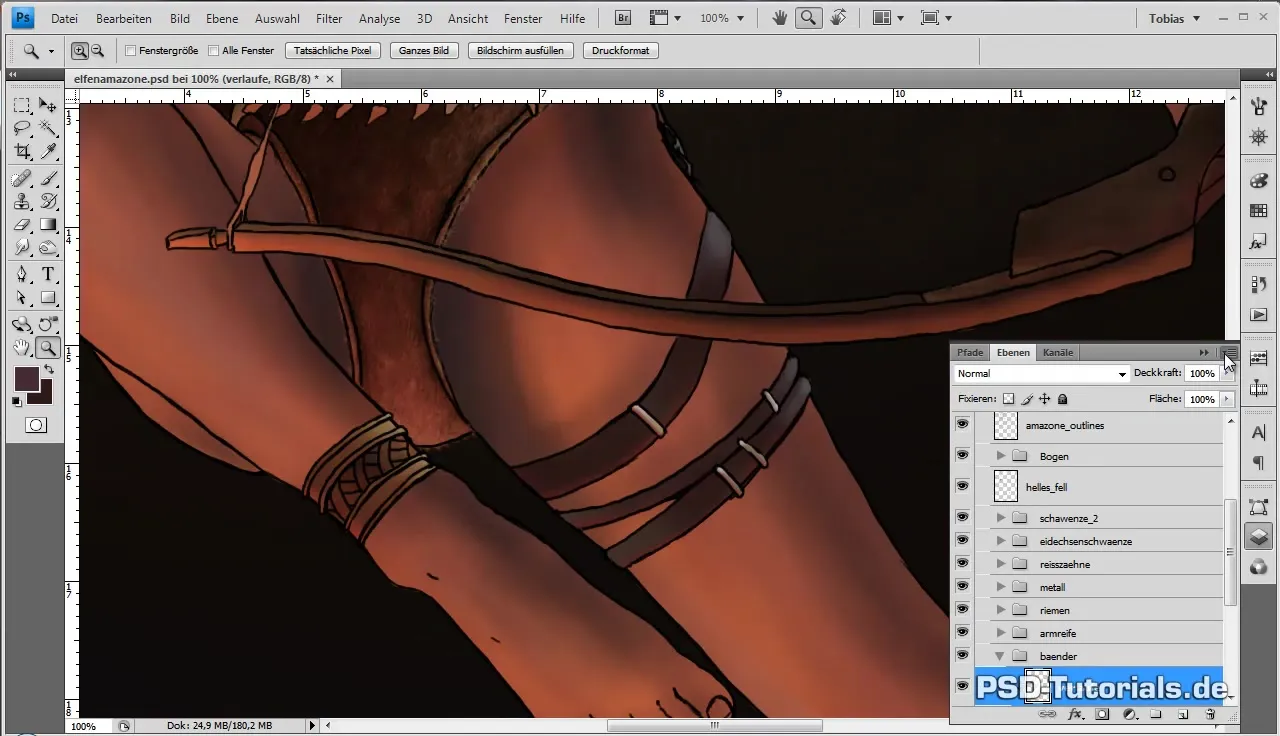The width and height of the screenshot is (1280, 736).
Task: Open the Fläche slider arrow
Action: click(x=1227, y=399)
